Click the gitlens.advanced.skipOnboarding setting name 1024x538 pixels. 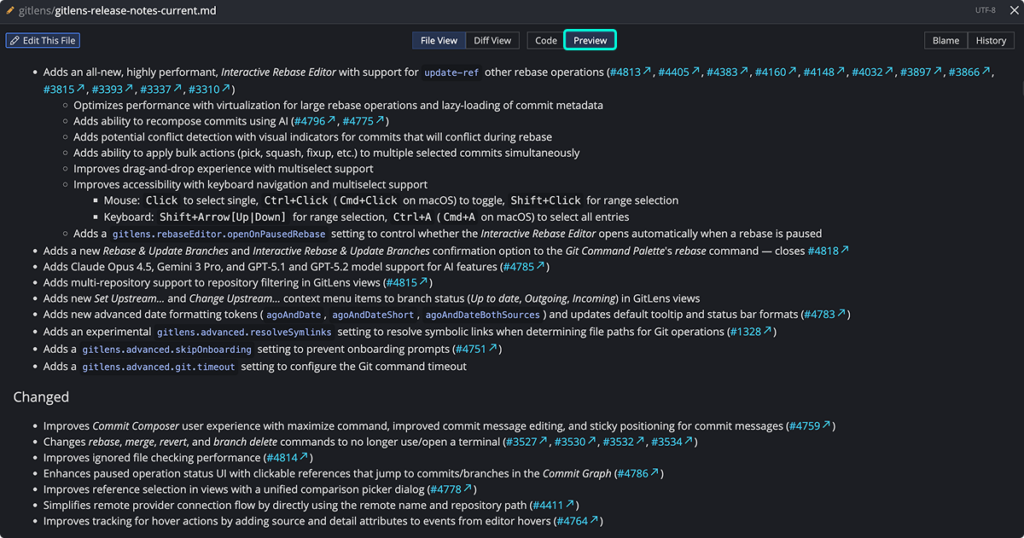pos(167,349)
